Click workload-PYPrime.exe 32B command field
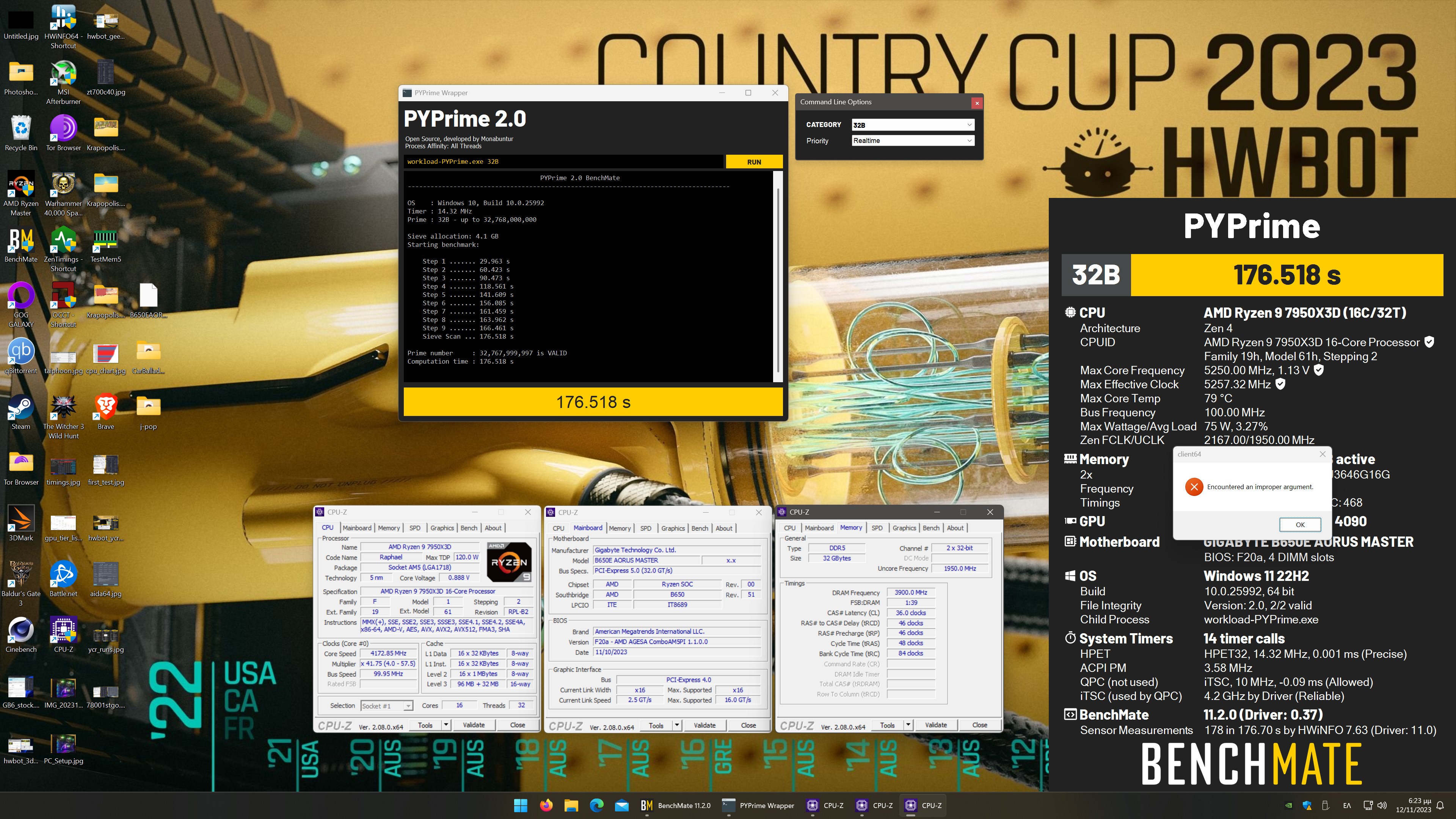This screenshot has height=819, width=1456. tap(563, 162)
